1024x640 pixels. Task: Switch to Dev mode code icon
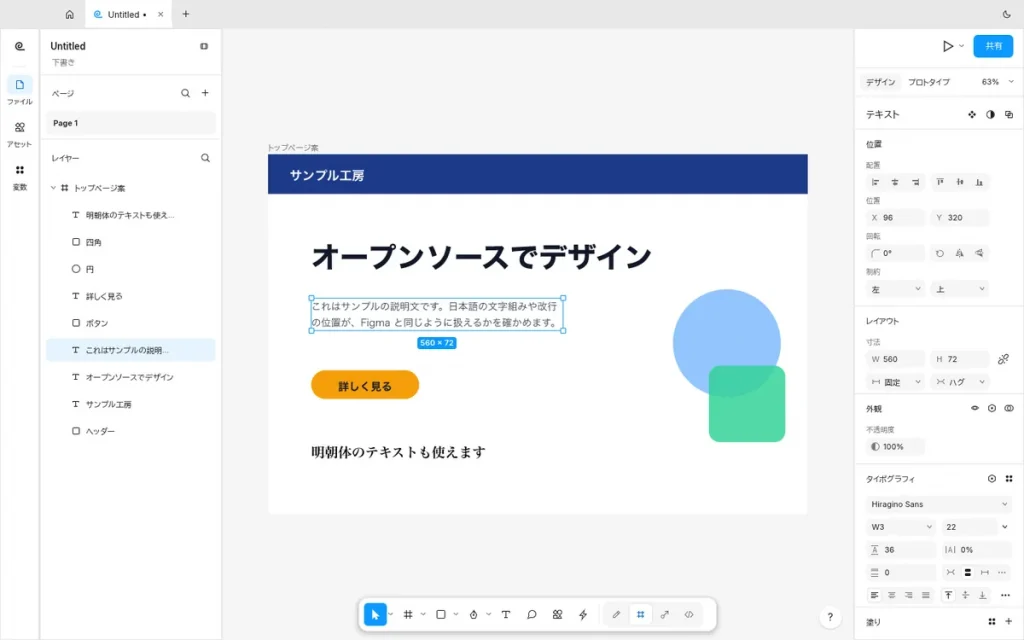point(689,615)
